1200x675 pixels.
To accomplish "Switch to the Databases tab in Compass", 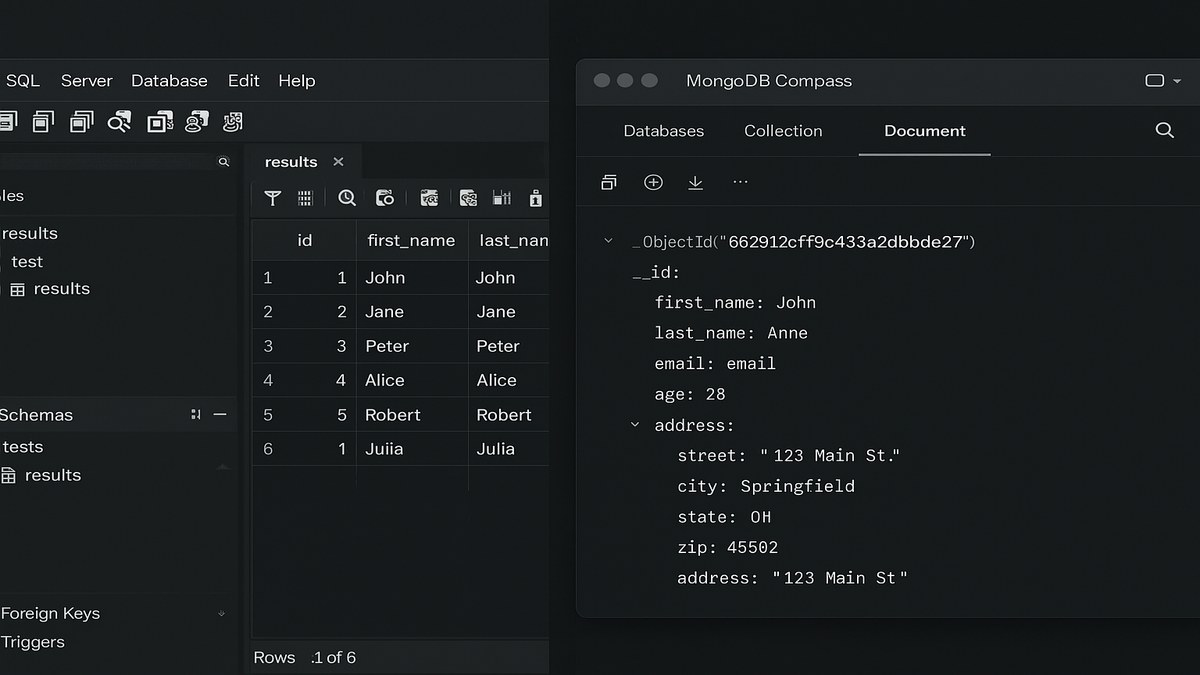I will tap(663, 131).
